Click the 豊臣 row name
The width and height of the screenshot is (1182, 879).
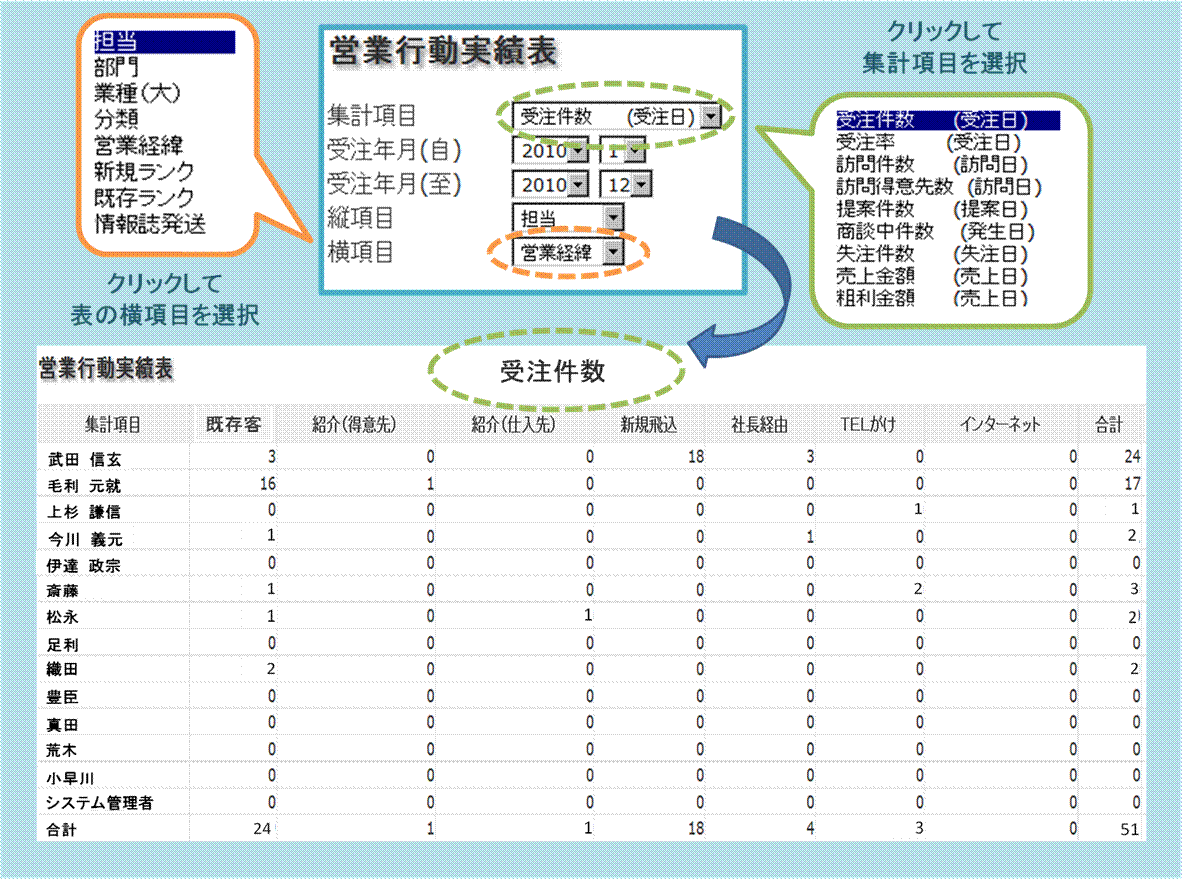[63, 697]
